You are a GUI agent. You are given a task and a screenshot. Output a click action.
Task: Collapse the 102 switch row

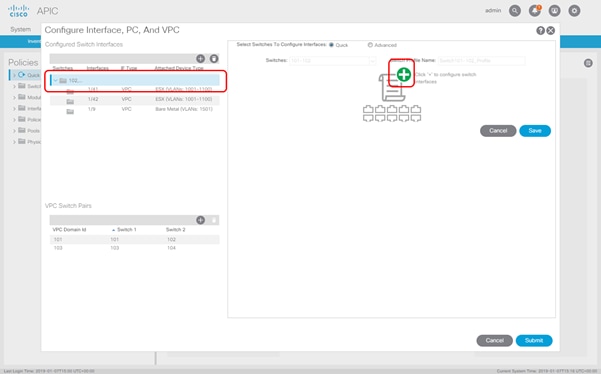click(x=56, y=80)
